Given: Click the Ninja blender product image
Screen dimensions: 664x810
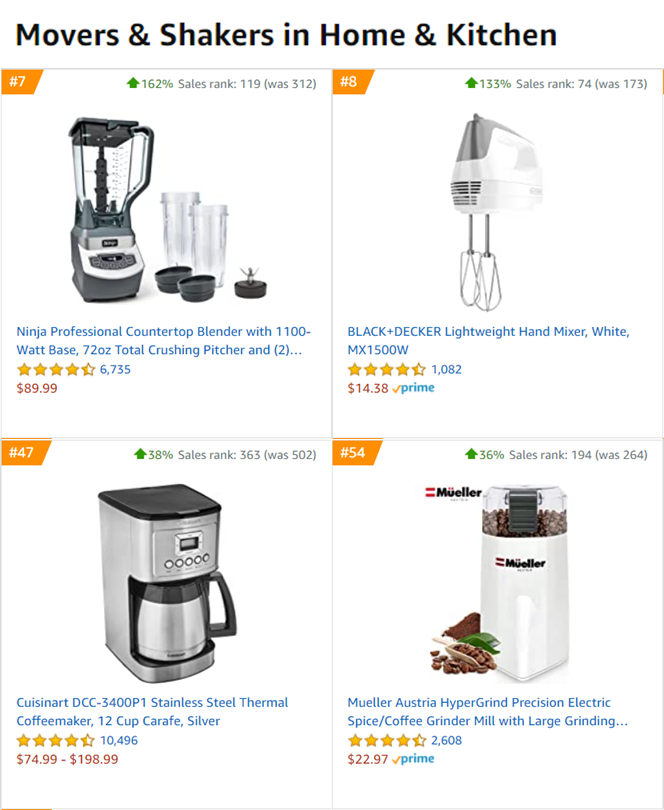Looking at the screenshot, I should coord(168,211).
